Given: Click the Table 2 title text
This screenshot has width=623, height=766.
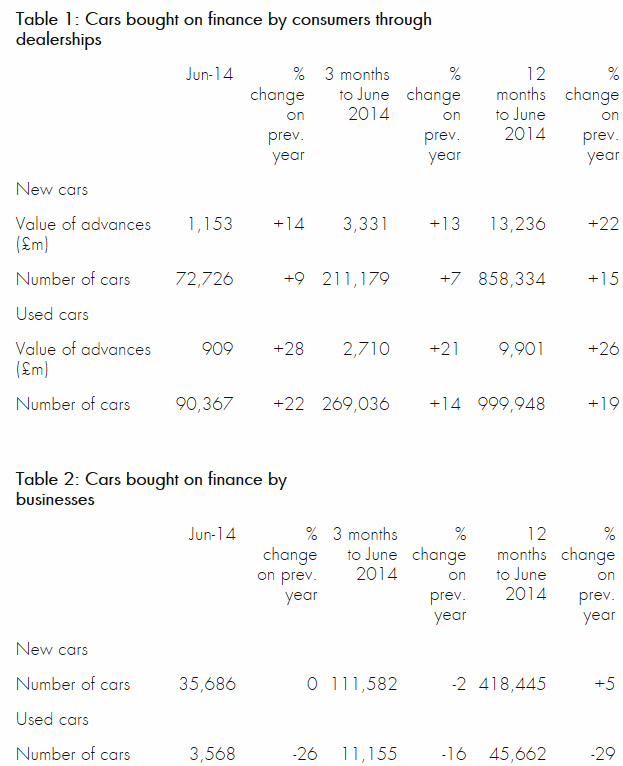Looking at the screenshot, I should [x=151, y=489].
